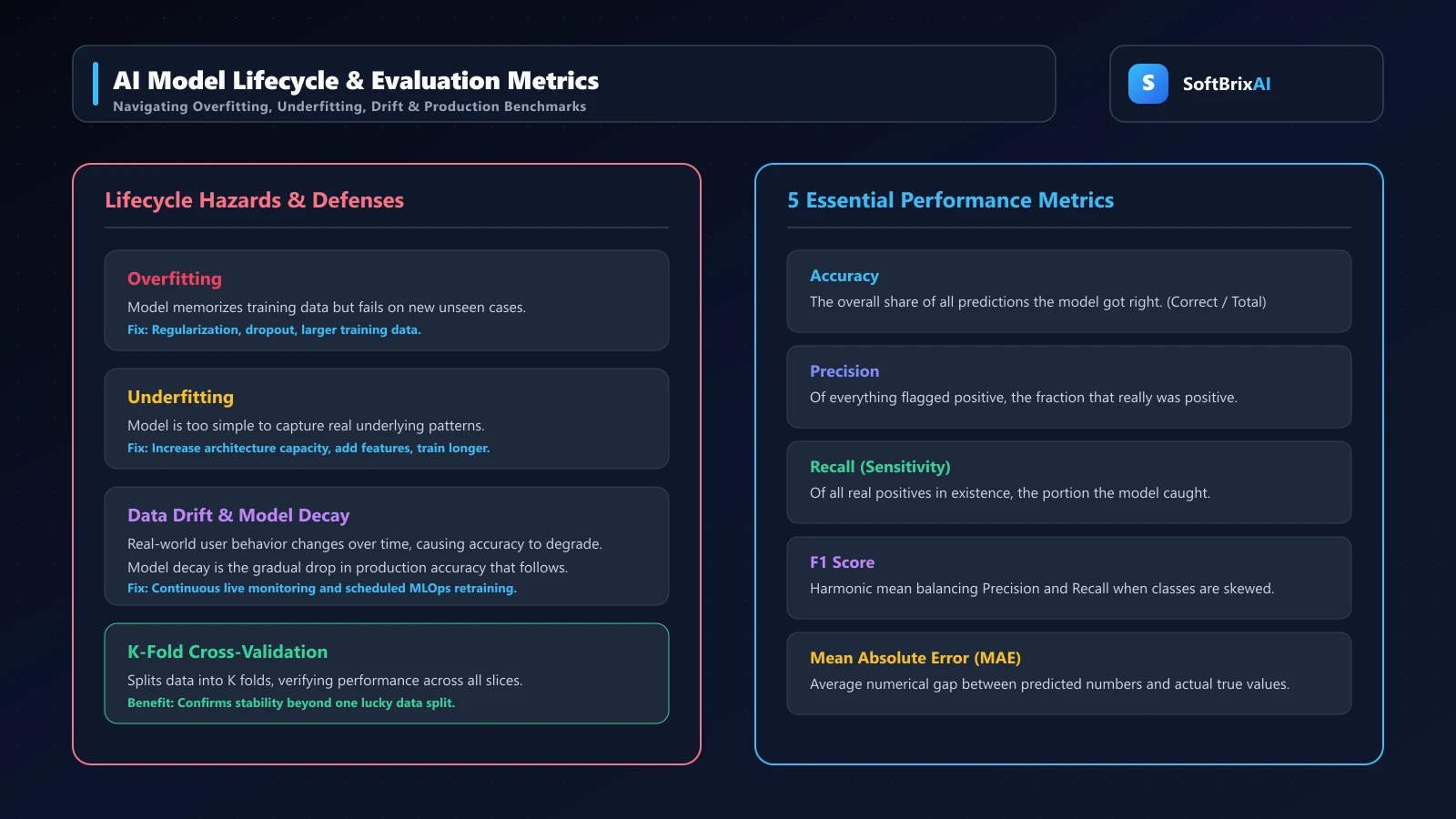The width and height of the screenshot is (1456, 819).
Task: Click 'Of everything flagged positive' description
Action: (x=1024, y=398)
